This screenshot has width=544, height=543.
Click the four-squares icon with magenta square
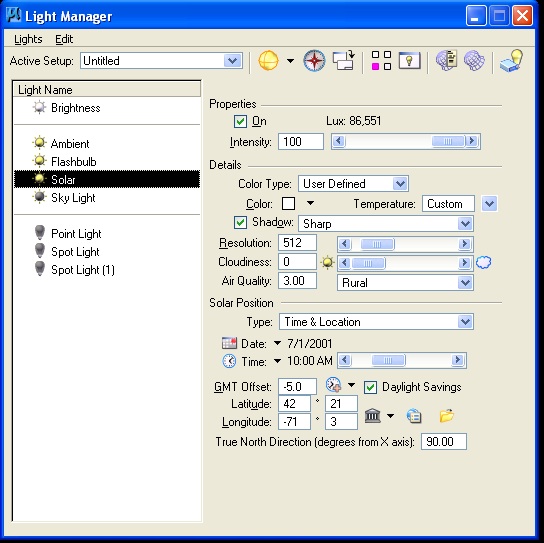(x=381, y=61)
